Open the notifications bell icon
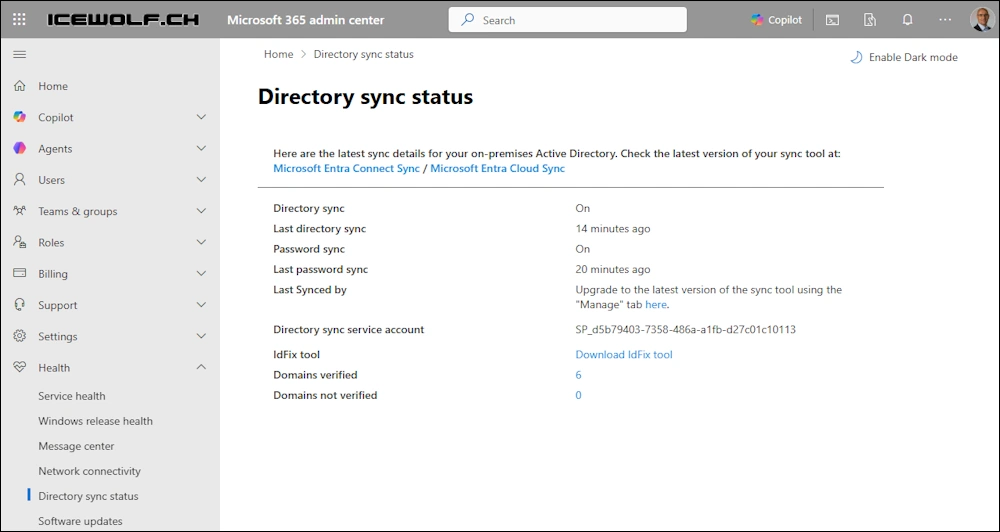The width and height of the screenshot is (1000, 532). (x=907, y=20)
